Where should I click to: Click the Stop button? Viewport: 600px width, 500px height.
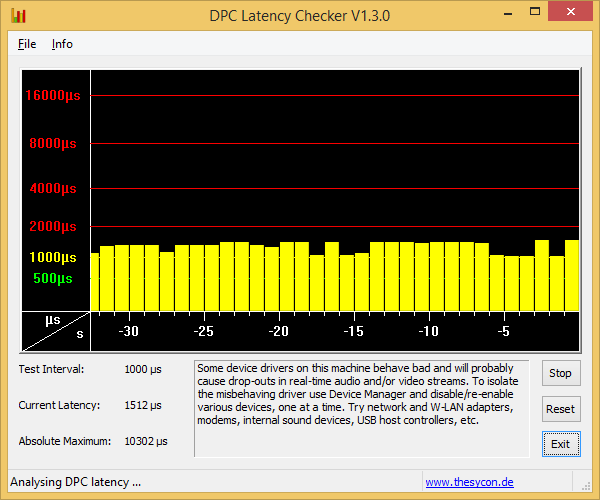click(561, 373)
